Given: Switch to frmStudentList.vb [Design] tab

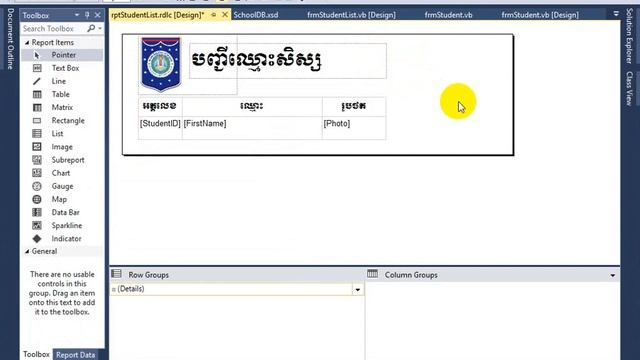Looking at the screenshot, I should [351, 15].
